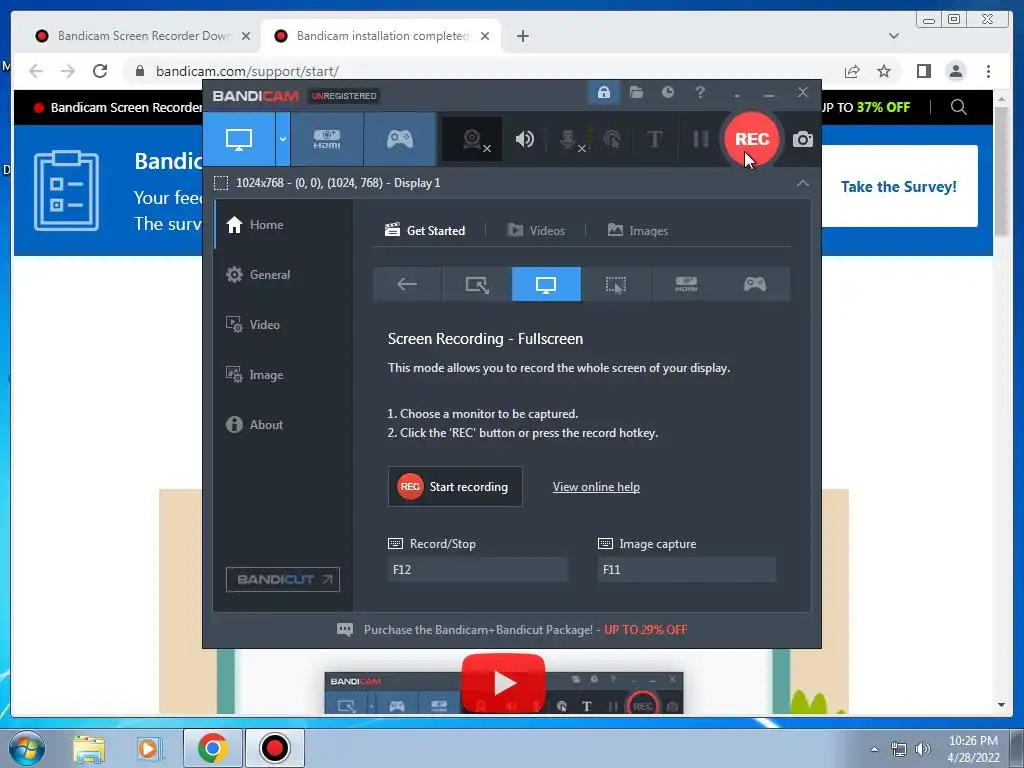Toggle the webcam overlay icon
This screenshot has width=1024, height=768.
click(x=473, y=139)
